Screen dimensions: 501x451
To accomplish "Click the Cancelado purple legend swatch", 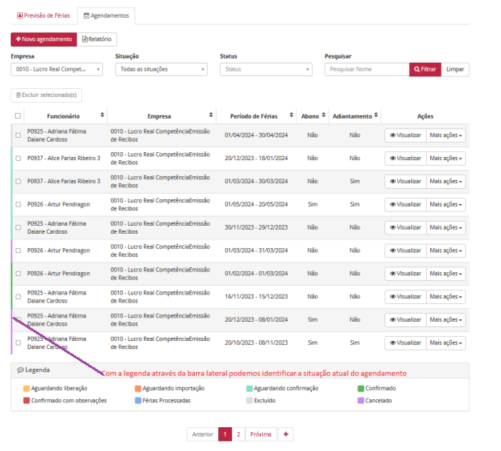I will [361, 400].
